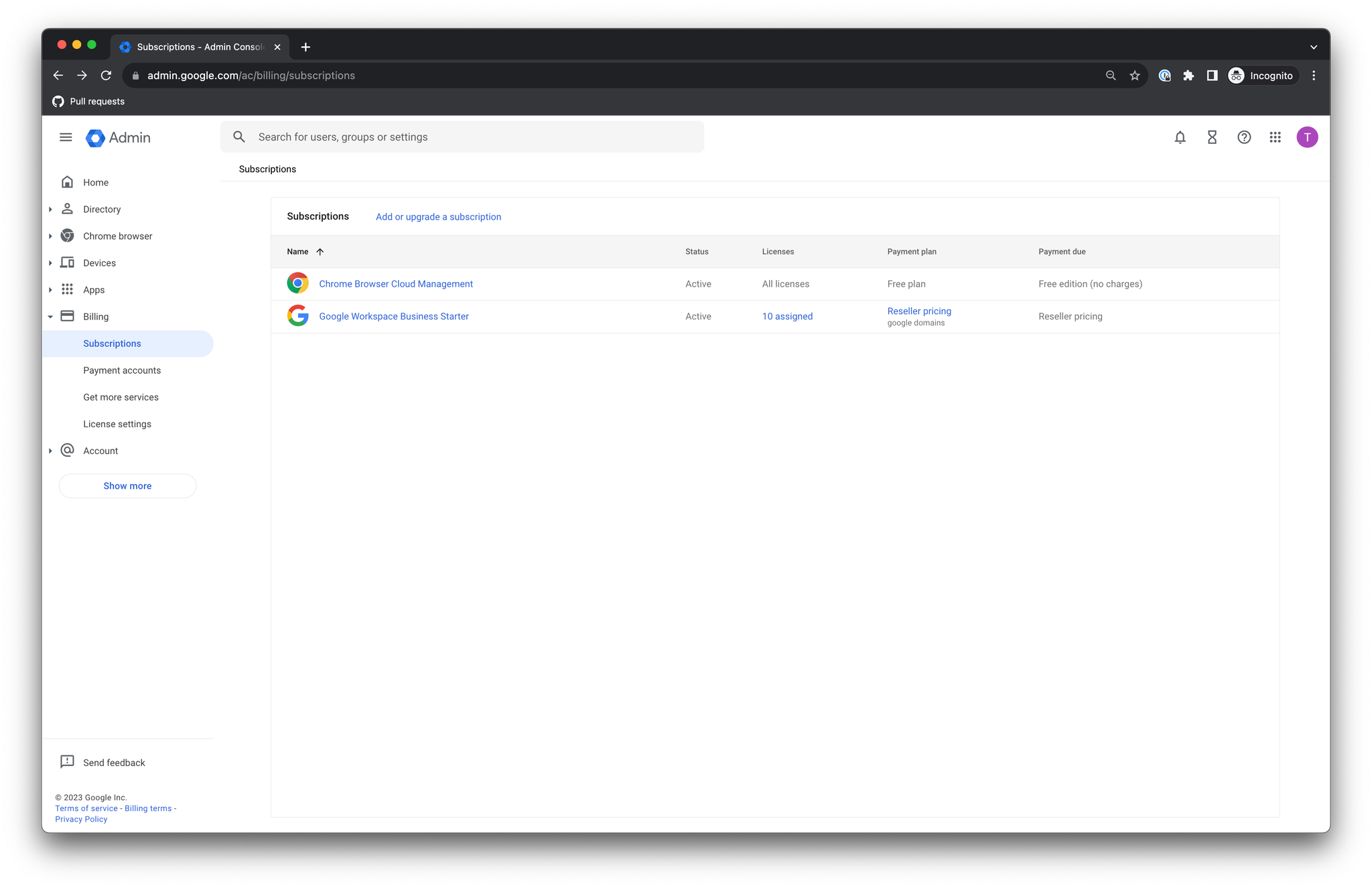This screenshot has width=1372, height=888.
Task: Click the hourglass tasks icon
Action: [1212, 137]
